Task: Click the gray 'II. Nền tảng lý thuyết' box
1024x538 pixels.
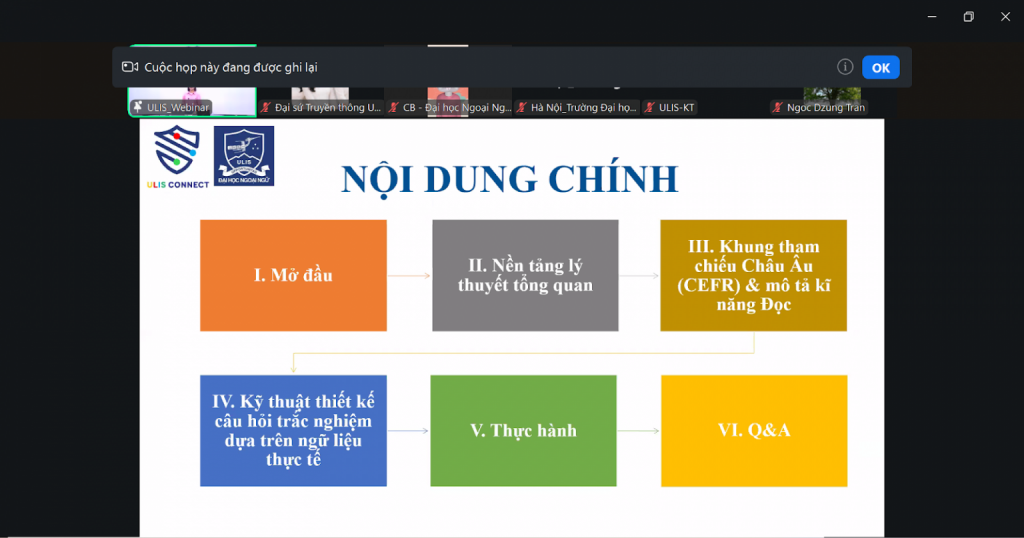Action: coord(525,275)
